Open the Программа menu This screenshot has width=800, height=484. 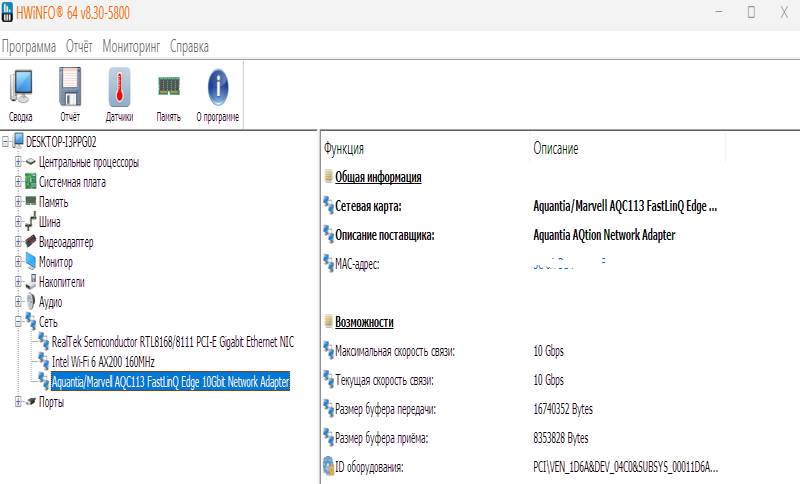(29, 47)
